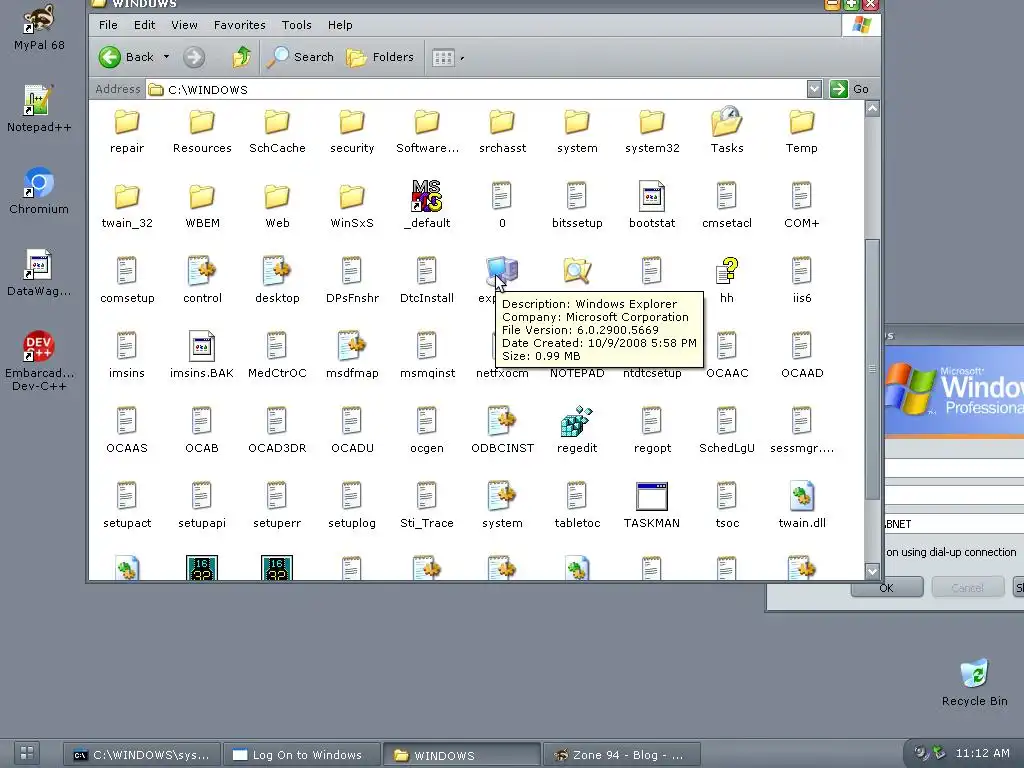Select the tabletoc file
The height and width of the screenshot is (768, 1024).
pos(577,504)
